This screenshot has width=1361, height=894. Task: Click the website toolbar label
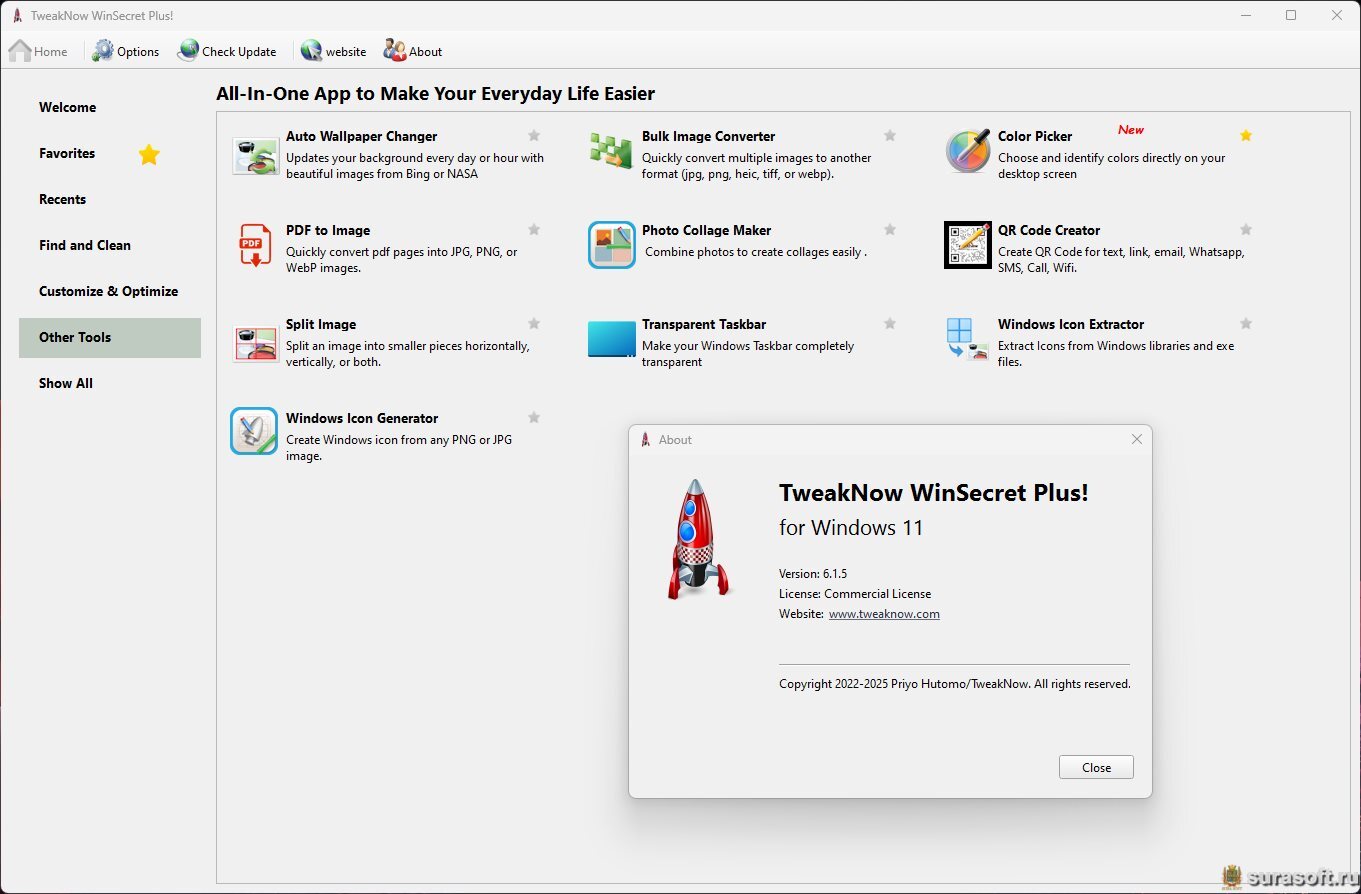346,52
